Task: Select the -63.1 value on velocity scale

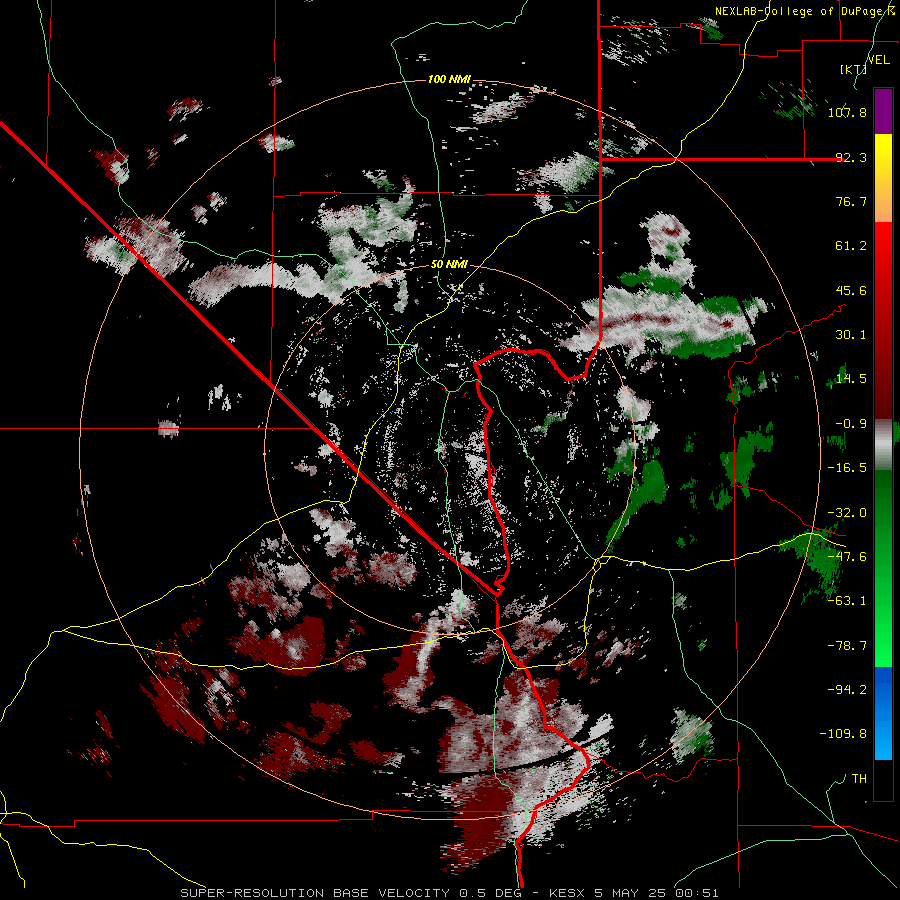Action: (x=847, y=601)
